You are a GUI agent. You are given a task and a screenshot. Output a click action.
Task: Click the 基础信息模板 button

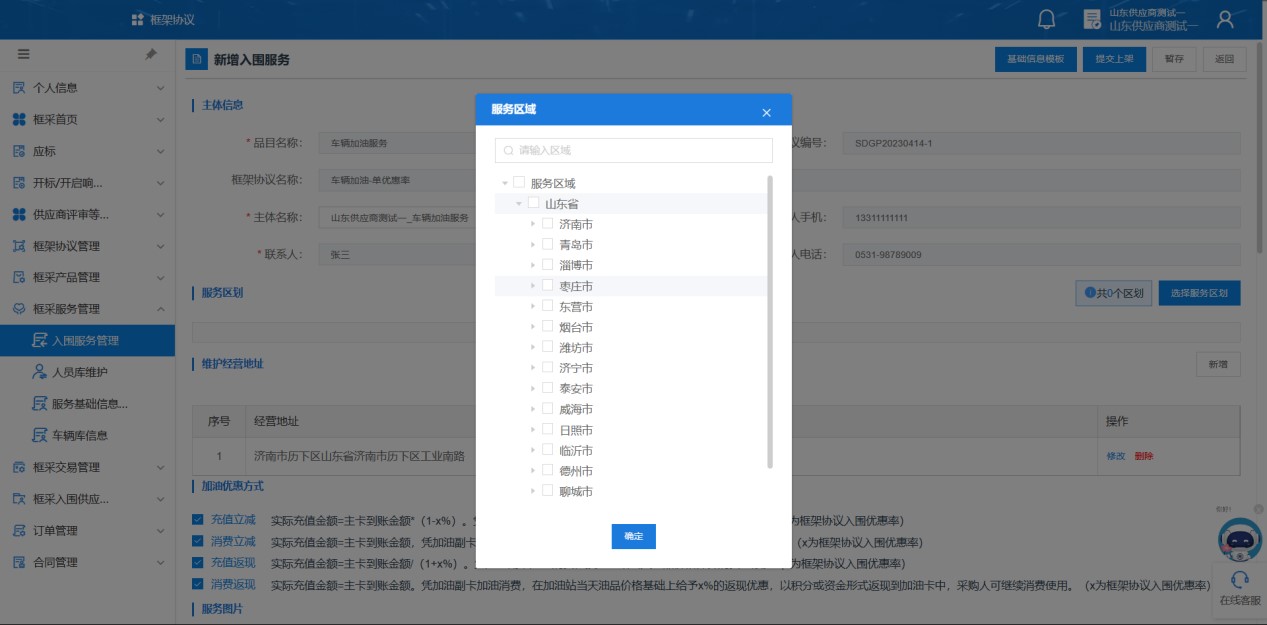coord(1036,59)
